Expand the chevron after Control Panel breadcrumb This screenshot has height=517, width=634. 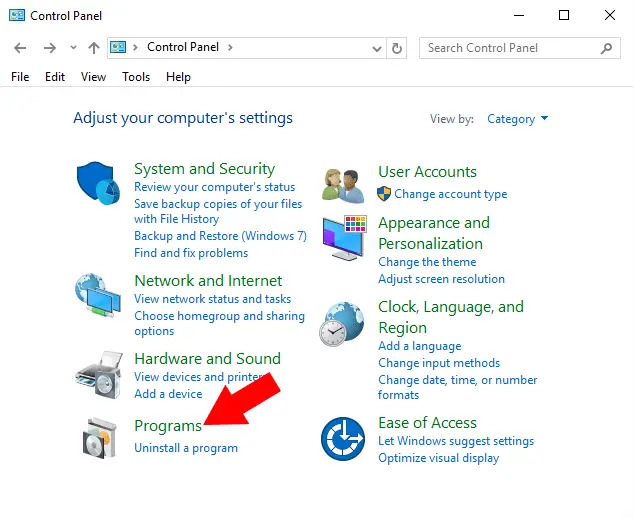[230, 47]
